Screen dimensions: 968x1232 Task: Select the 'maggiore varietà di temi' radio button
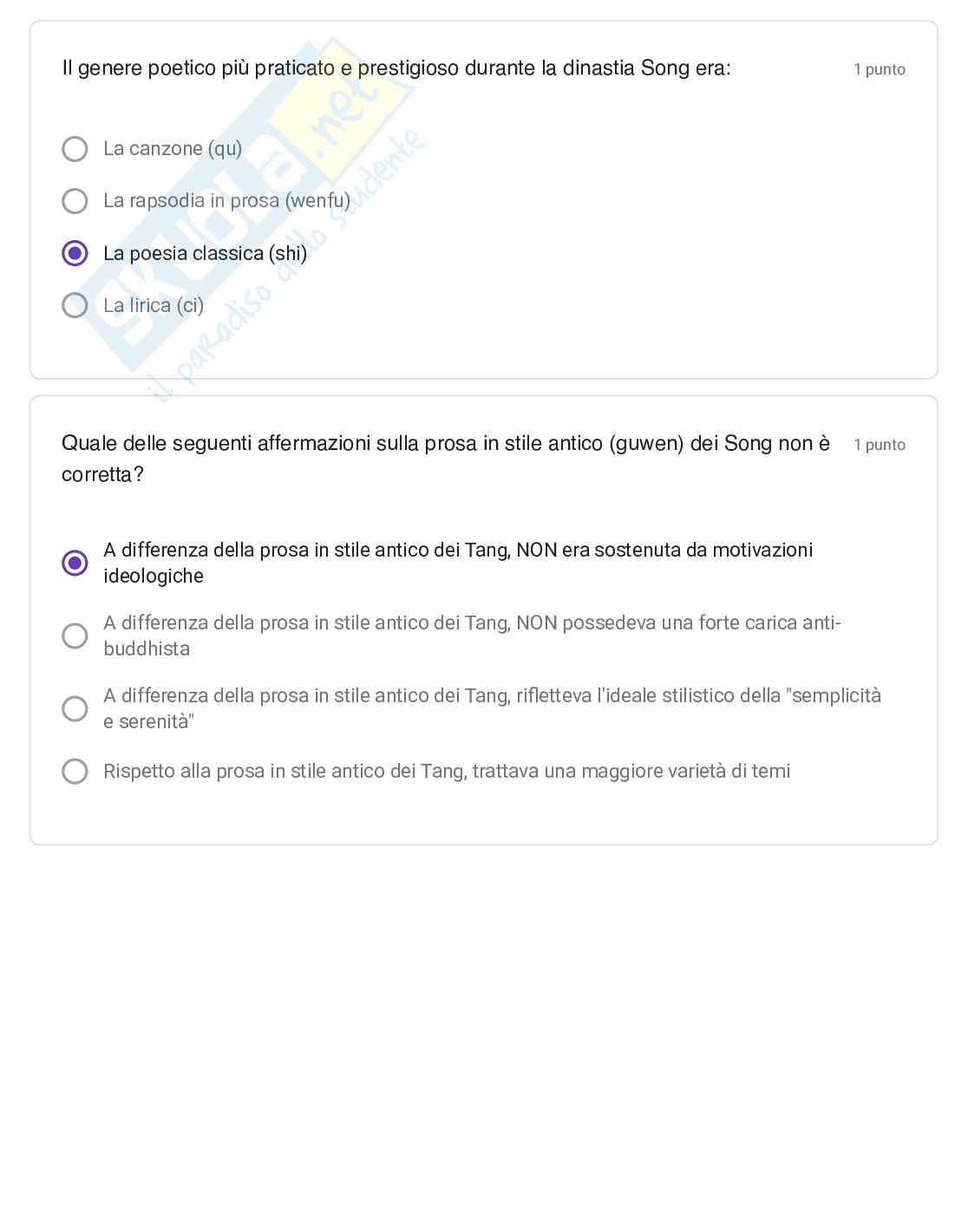pyautogui.click(x=75, y=772)
